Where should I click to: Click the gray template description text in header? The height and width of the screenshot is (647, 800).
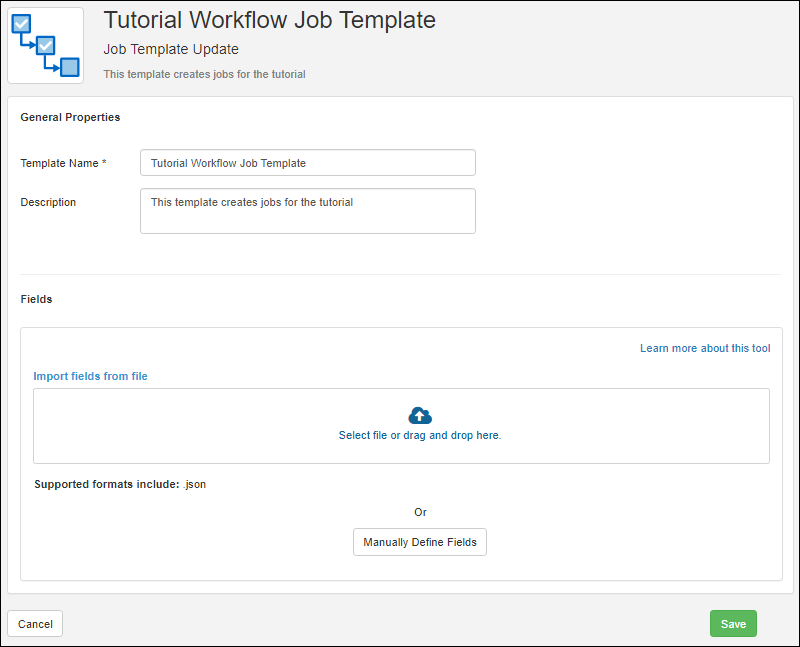click(204, 74)
